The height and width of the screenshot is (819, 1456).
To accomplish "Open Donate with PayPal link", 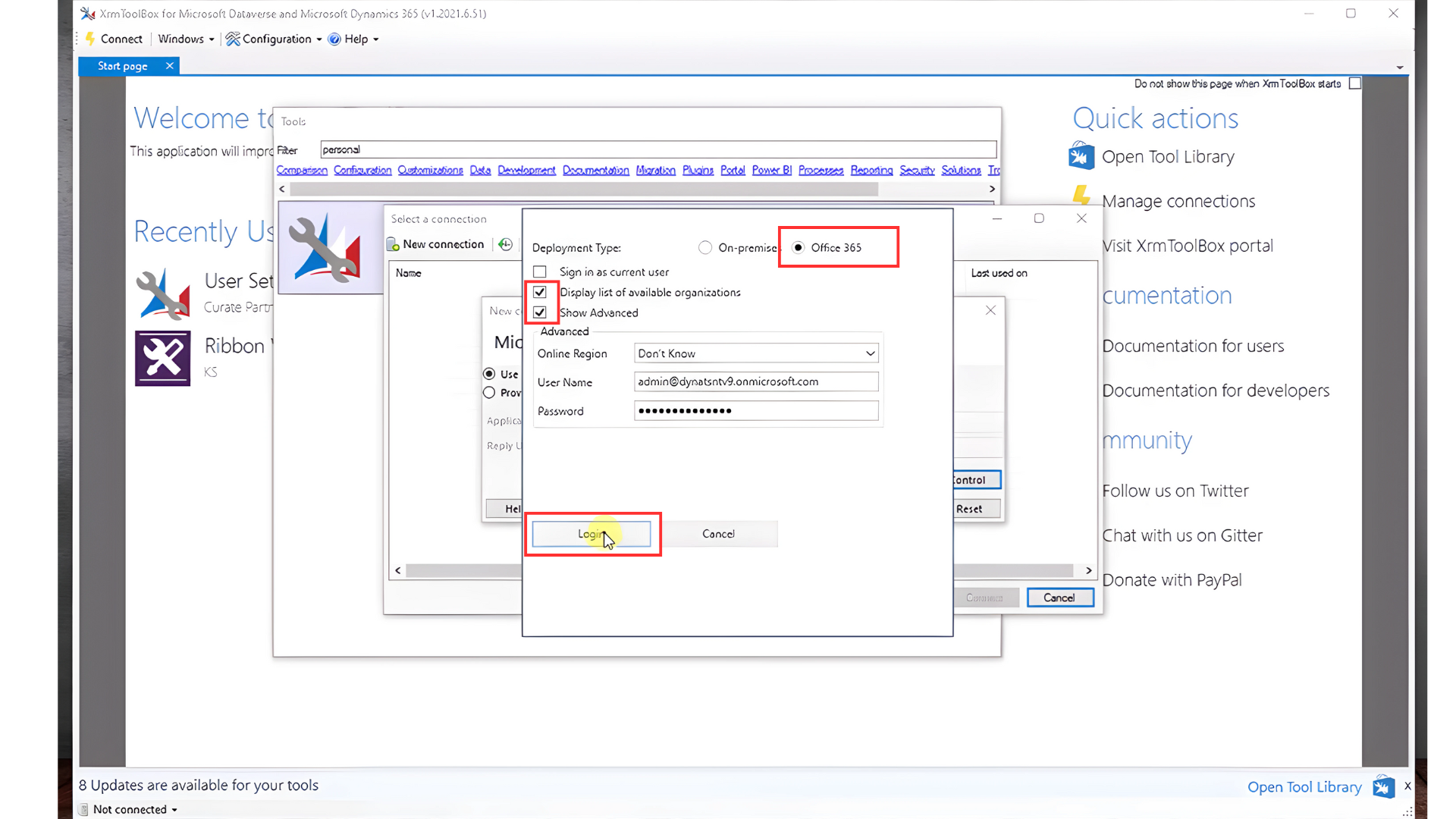I will point(1172,580).
